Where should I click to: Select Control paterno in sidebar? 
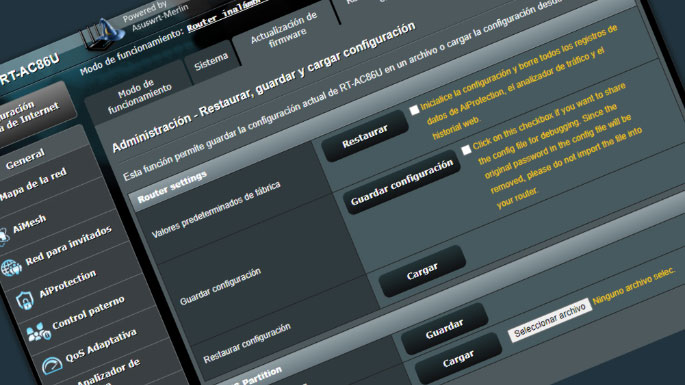[x=88, y=313]
